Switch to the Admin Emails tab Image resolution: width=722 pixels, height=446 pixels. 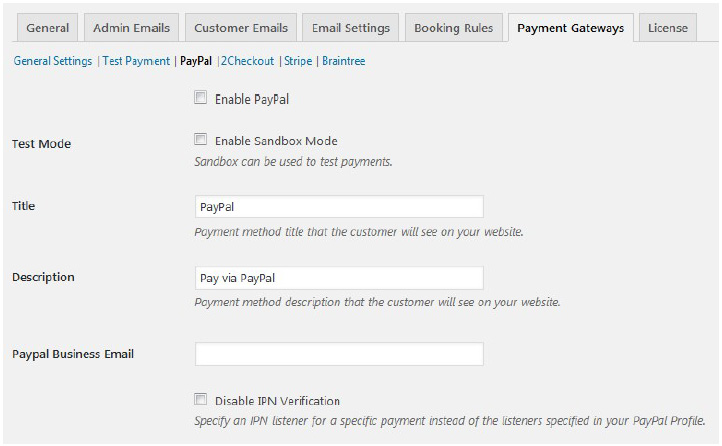click(131, 28)
